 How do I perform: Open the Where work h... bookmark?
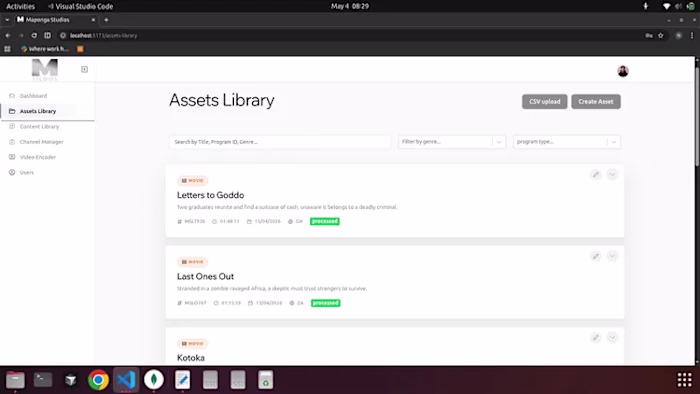[x=45, y=49]
